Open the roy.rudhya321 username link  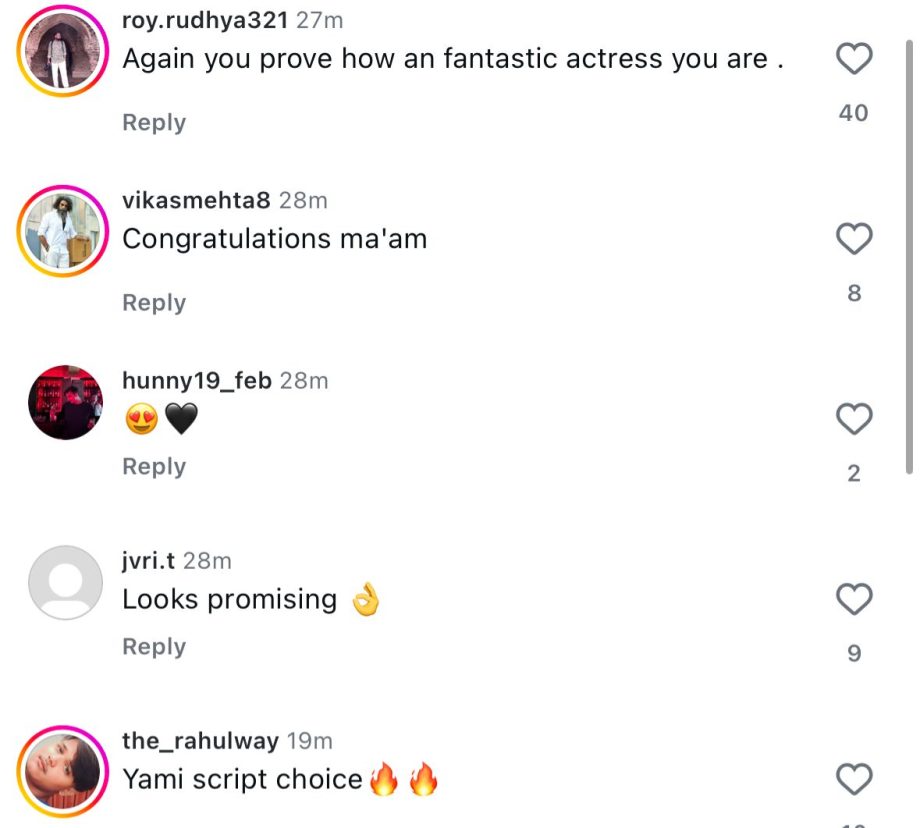coord(205,21)
